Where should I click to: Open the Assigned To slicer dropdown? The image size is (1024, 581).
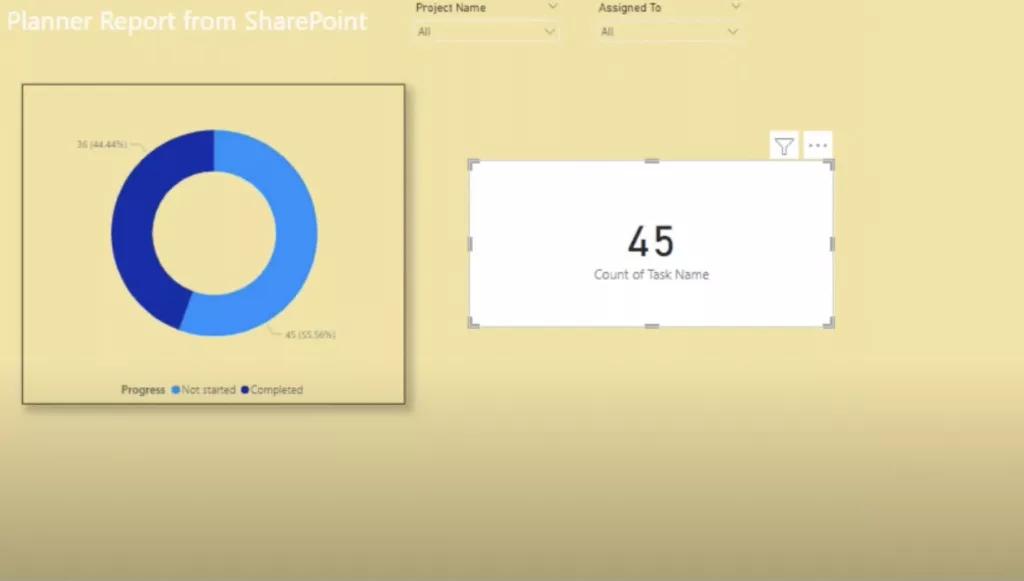point(669,31)
